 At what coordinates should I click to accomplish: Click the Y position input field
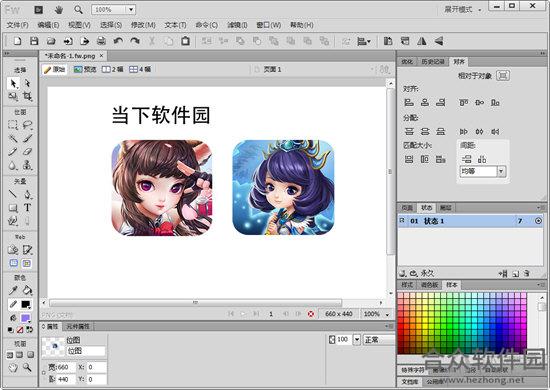[x=96, y=379]
